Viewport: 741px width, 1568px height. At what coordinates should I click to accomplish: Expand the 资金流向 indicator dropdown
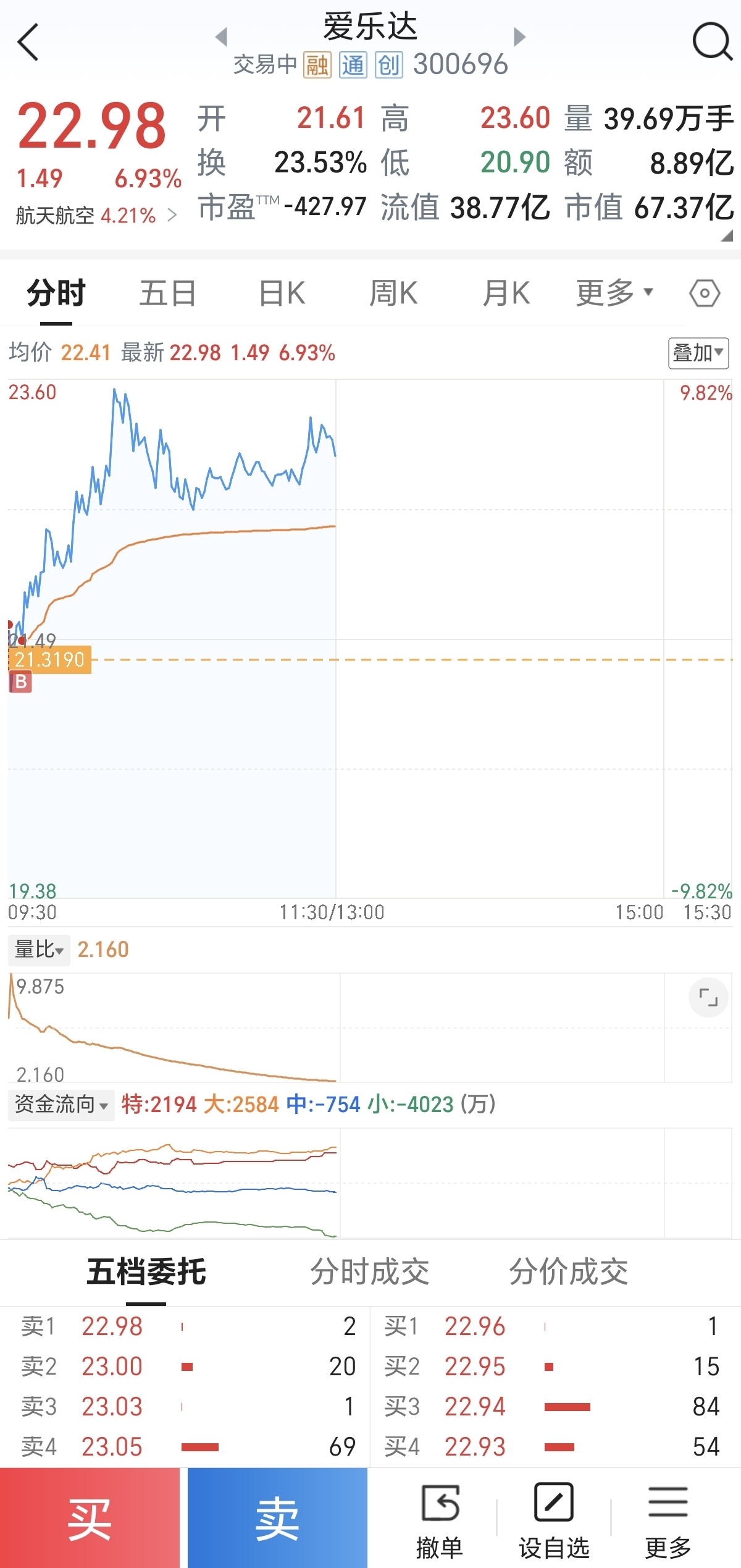pyautogui.click(x=61, y=1104)
